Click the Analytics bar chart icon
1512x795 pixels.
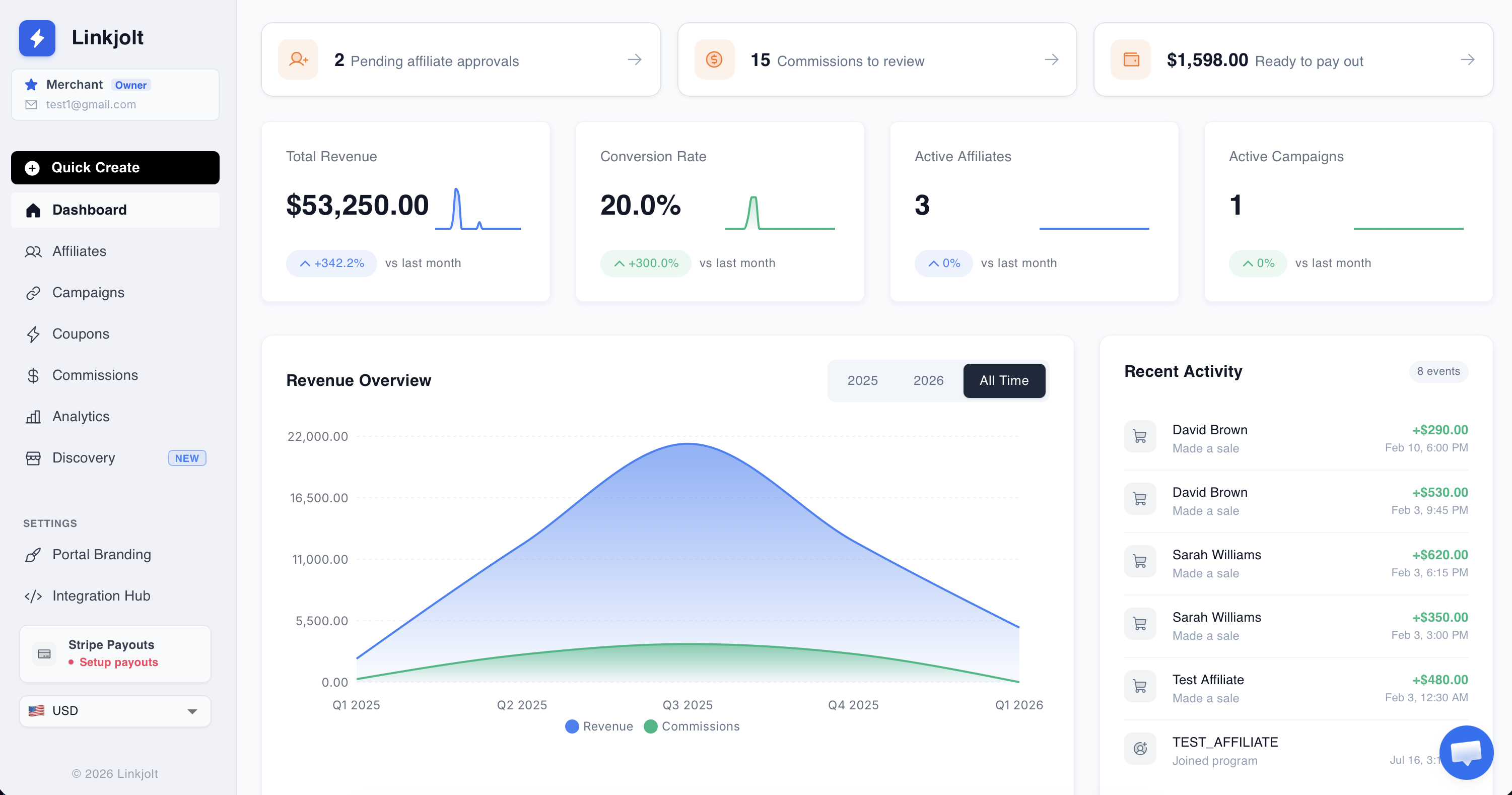[x=33, y=417]
